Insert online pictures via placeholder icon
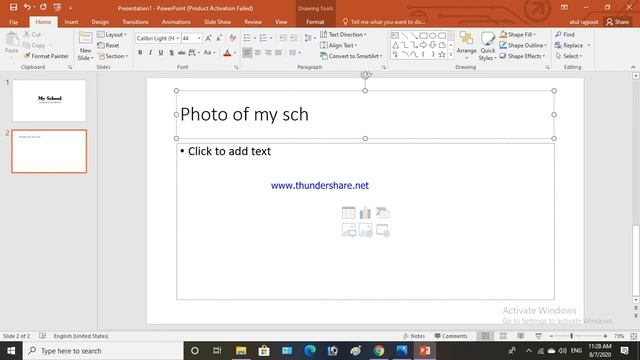Image resolution: width=640 pixels, height=360 pixels. tap(365, 230)
